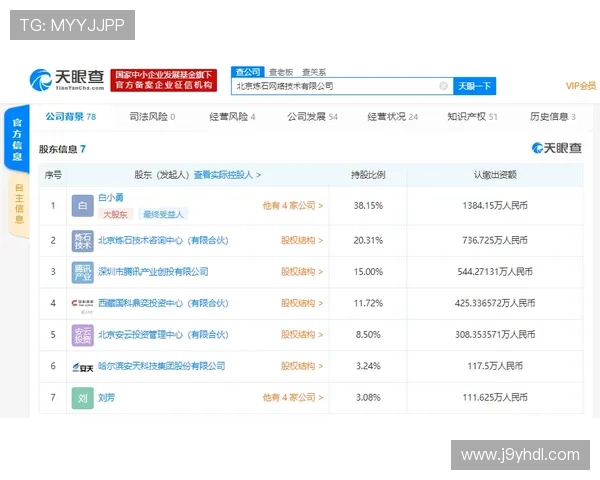
Task: Open 哈尔滨安天科技集团股份有限公司 link
Action: (x=162, y=366)
